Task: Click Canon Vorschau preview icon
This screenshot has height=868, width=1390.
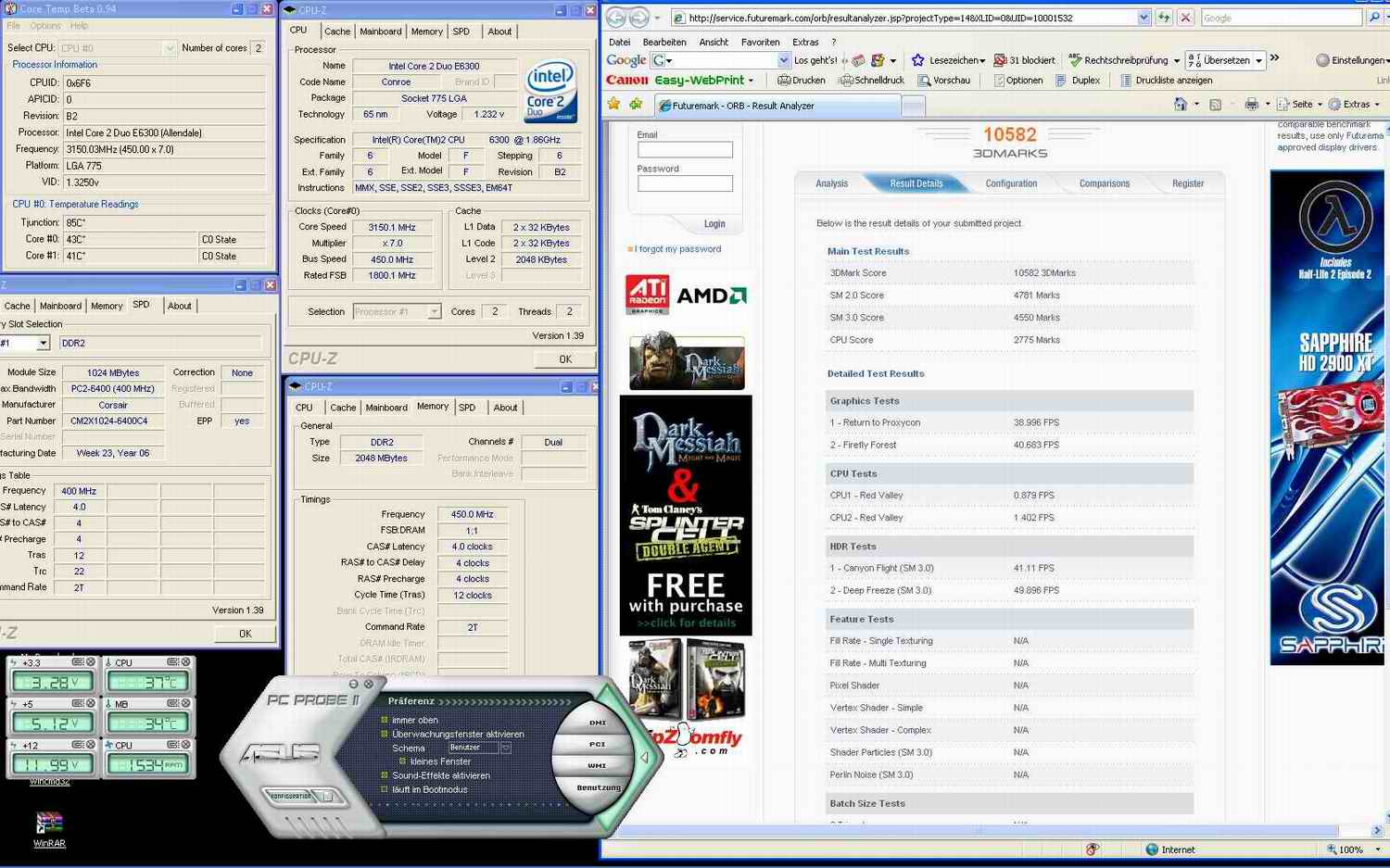Action: [x=924, y=81]
